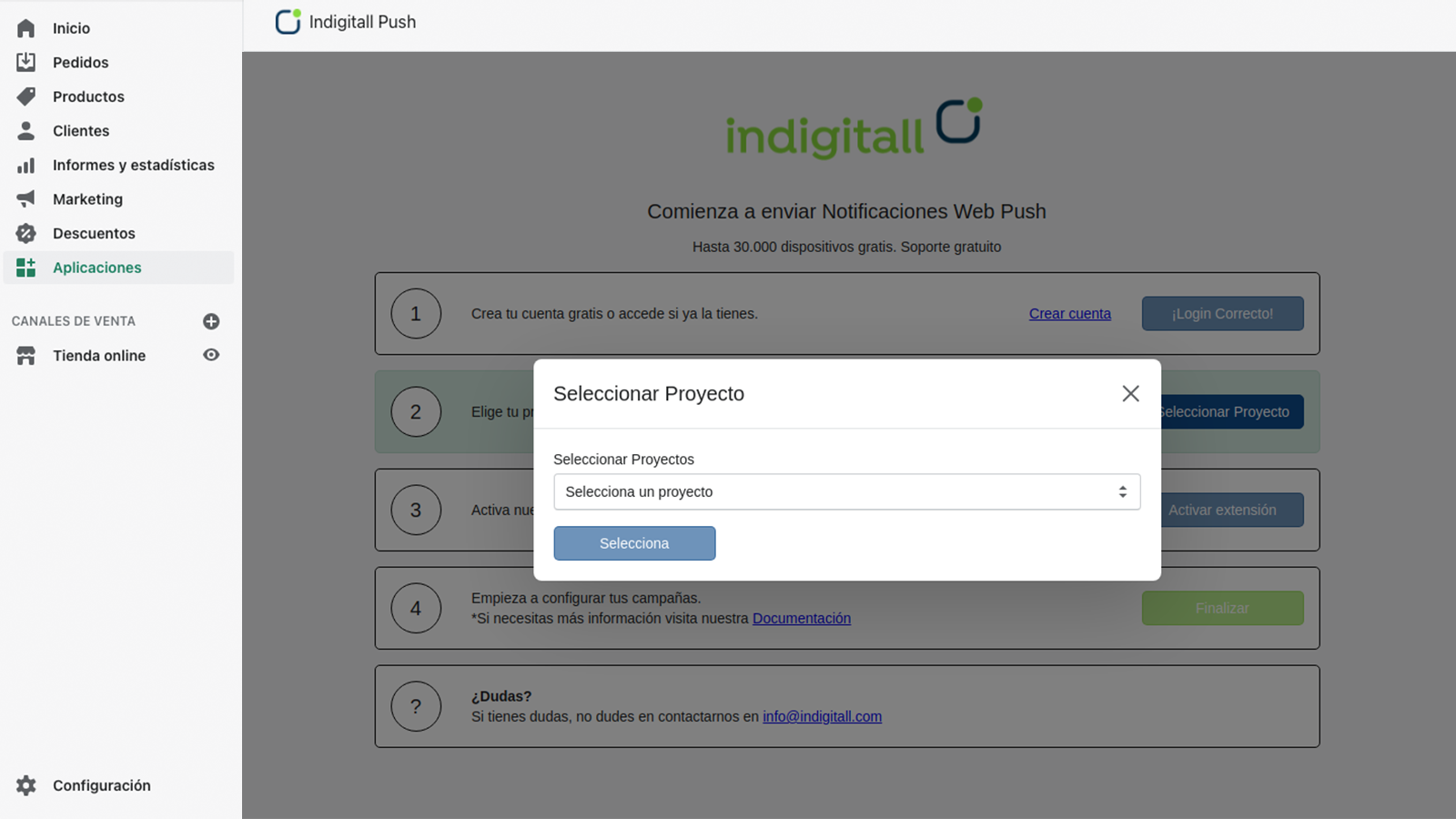This screenshot has width=1456, height=819.
Task: Select Aplicaciones menu item
Action: 118,268
